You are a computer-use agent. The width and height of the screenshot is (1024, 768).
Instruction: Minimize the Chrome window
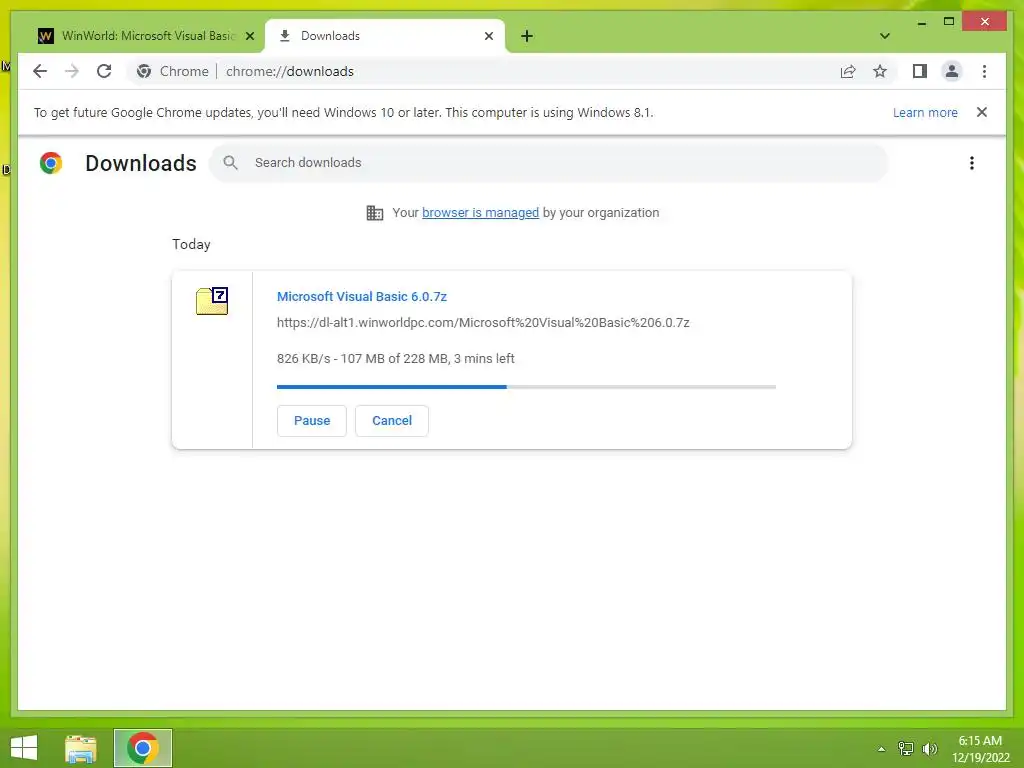[x=922, y=22]
